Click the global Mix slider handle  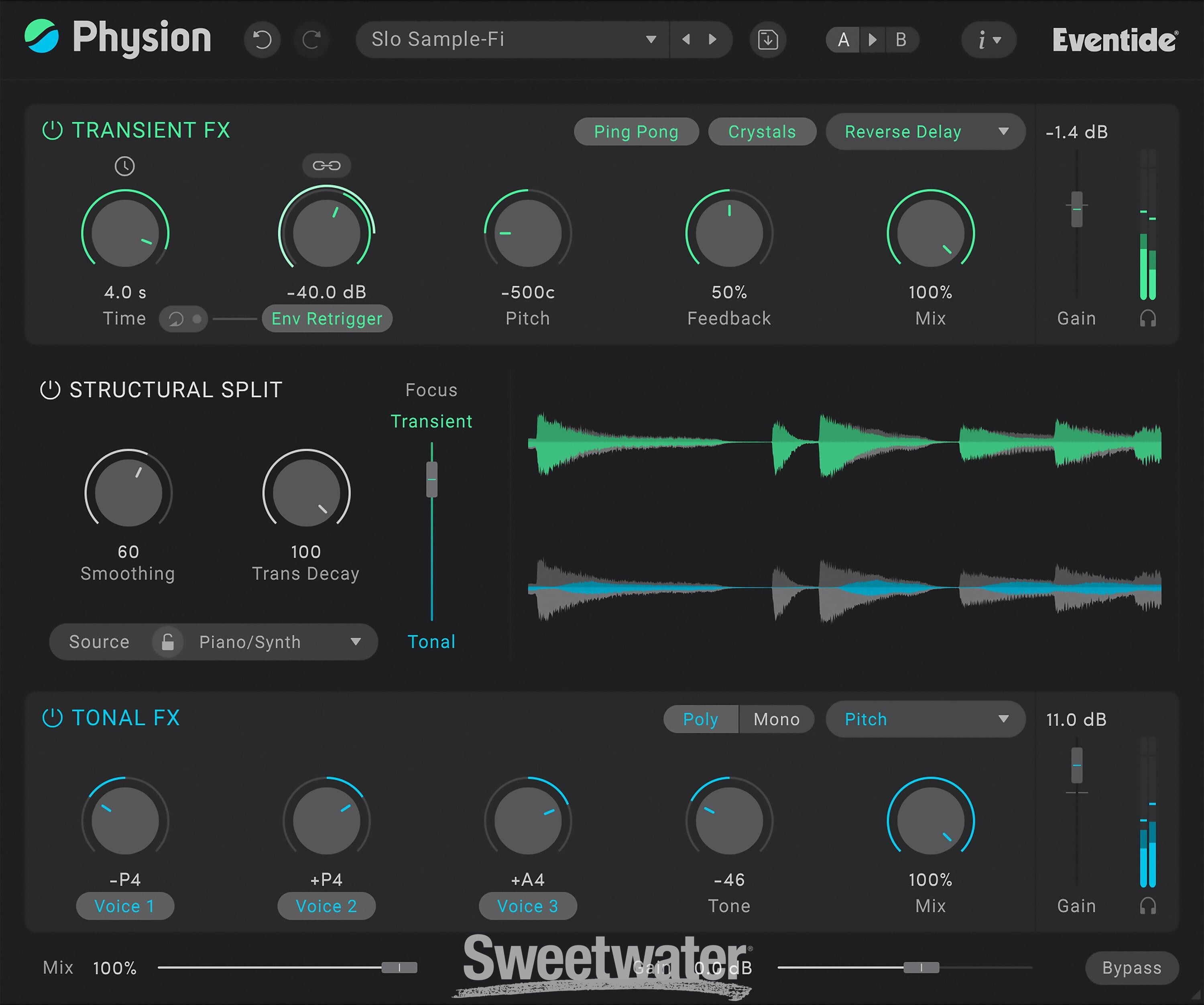point(400,968)
